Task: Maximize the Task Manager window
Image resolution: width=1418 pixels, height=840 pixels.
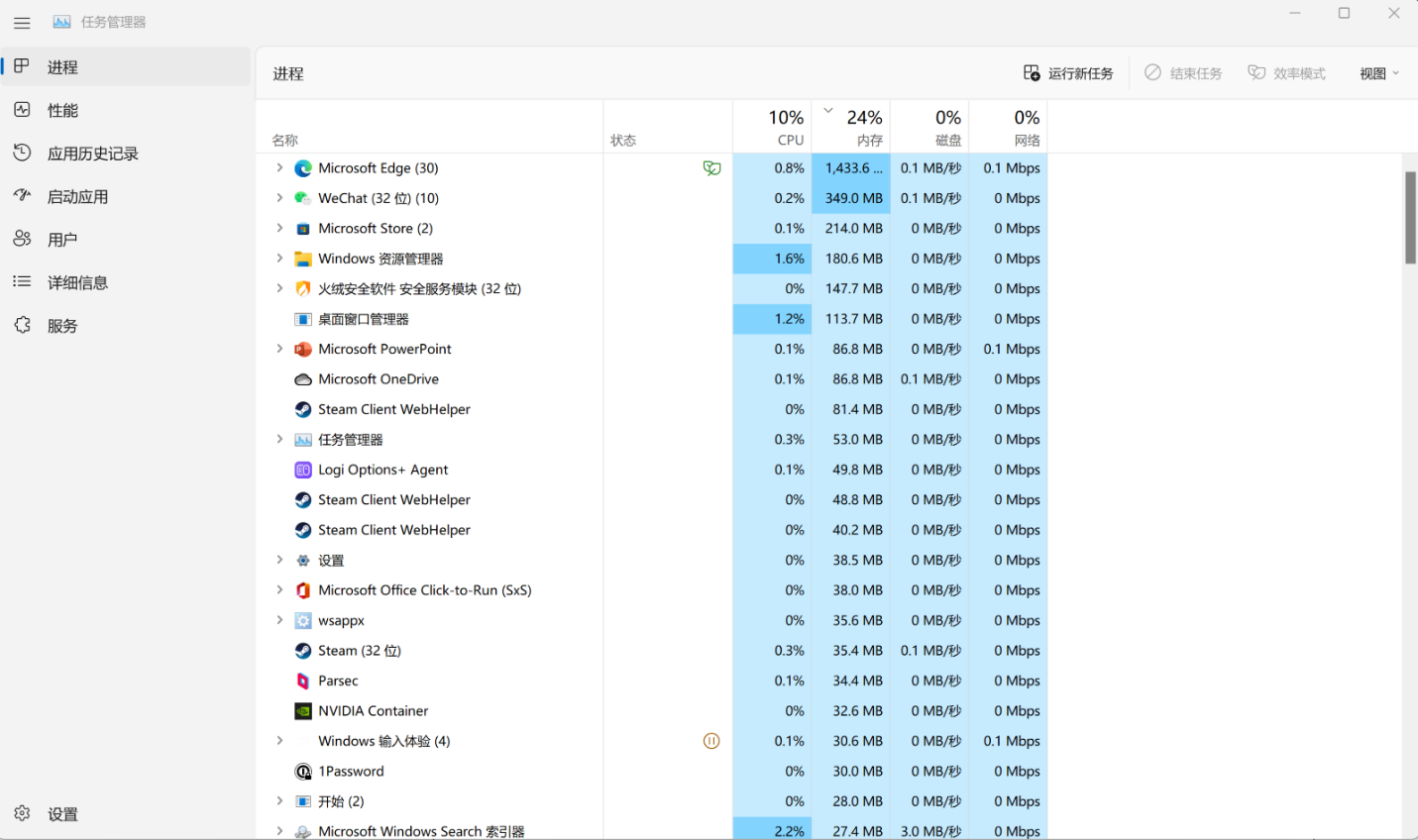Action: [x=1344, y=14]
